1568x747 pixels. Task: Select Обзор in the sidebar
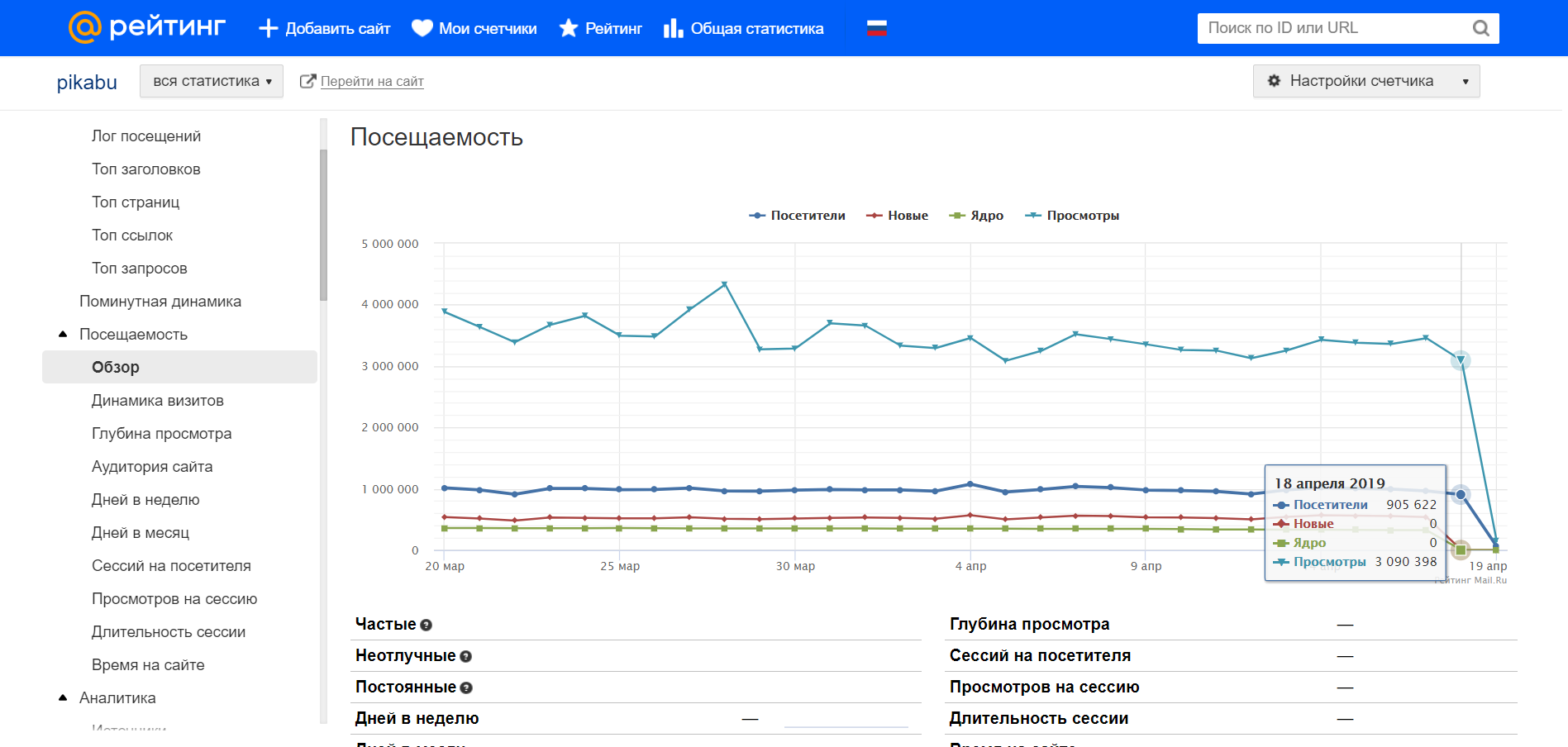[179, 367]
